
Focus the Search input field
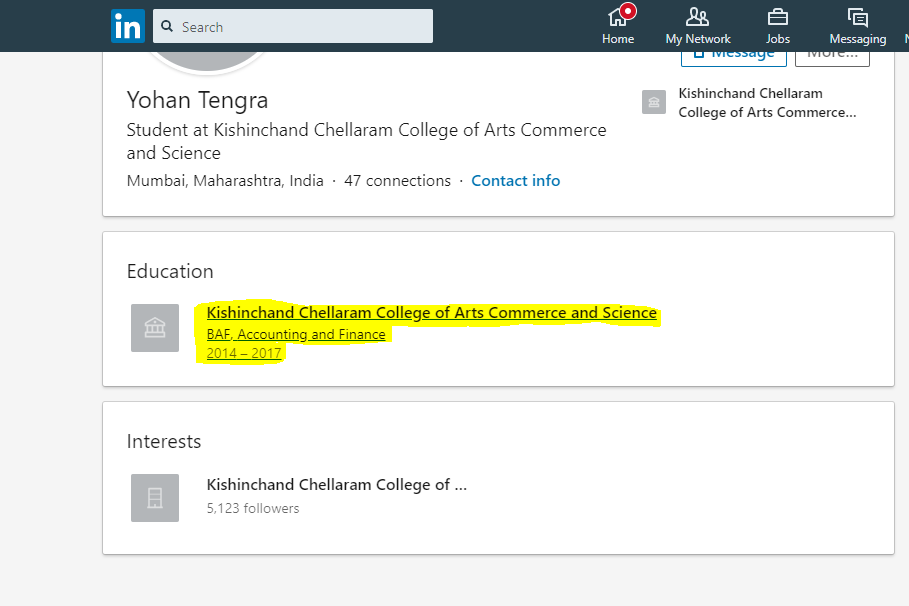pos(300,27)
